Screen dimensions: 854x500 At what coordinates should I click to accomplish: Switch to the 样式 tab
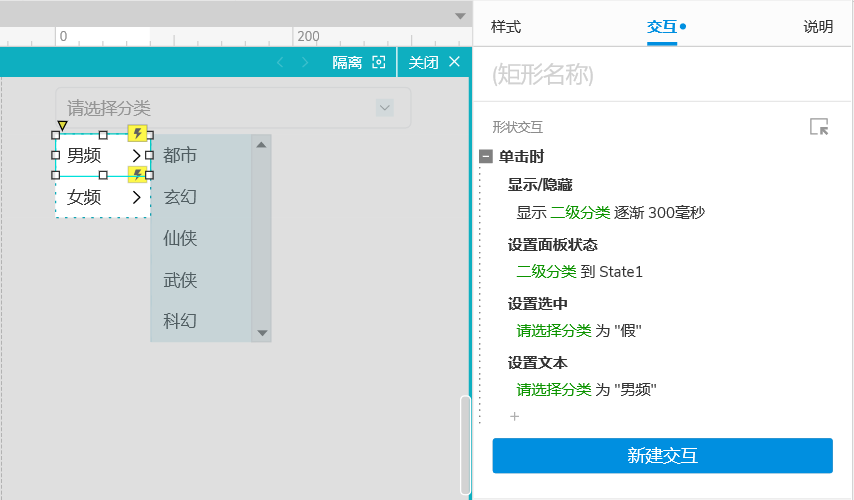point(505,27)
